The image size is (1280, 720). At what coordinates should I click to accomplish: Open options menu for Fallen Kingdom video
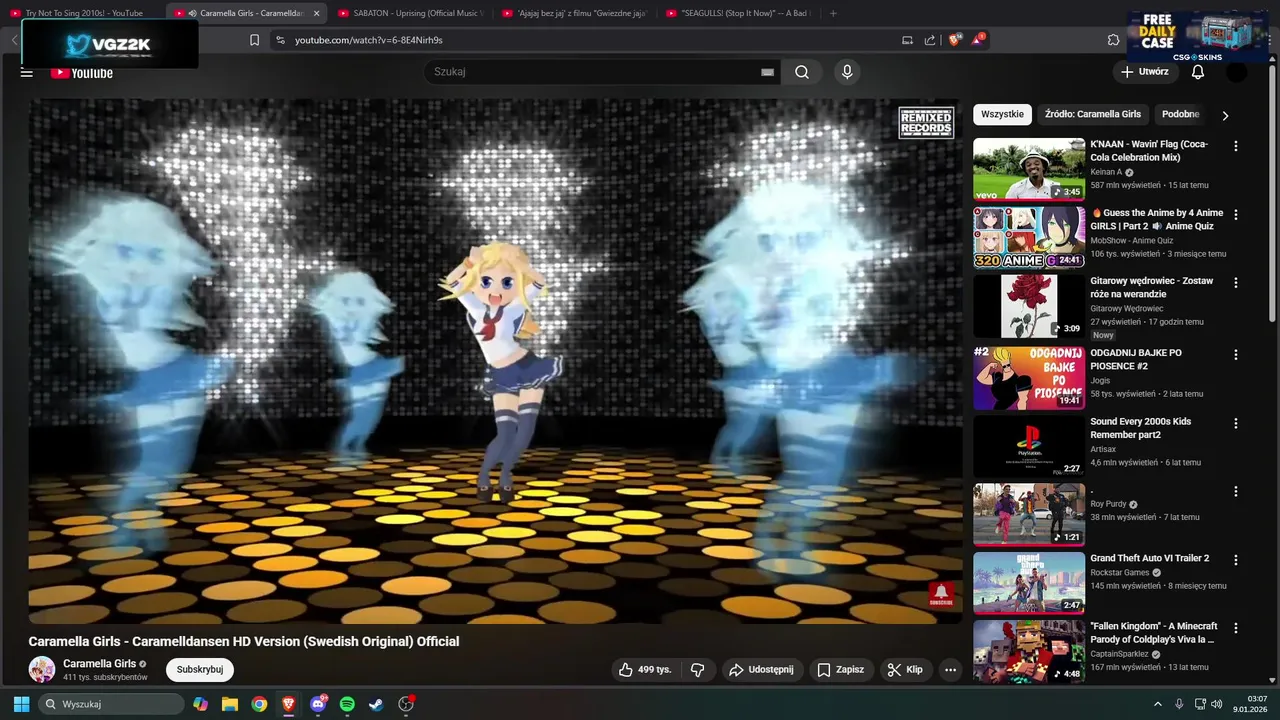click(x=1236, y=628)
